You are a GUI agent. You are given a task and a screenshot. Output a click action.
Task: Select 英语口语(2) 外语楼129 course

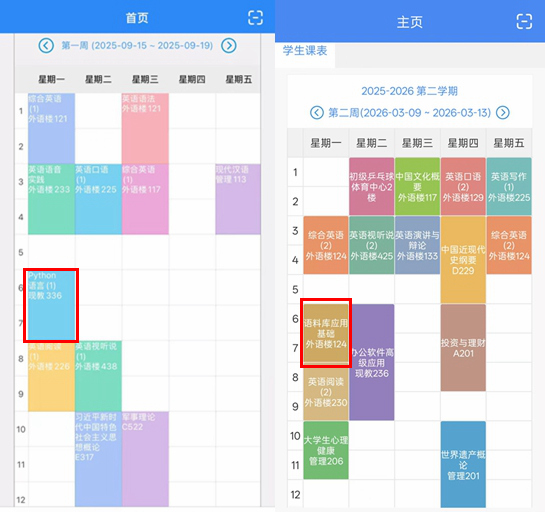coord(463,187)
